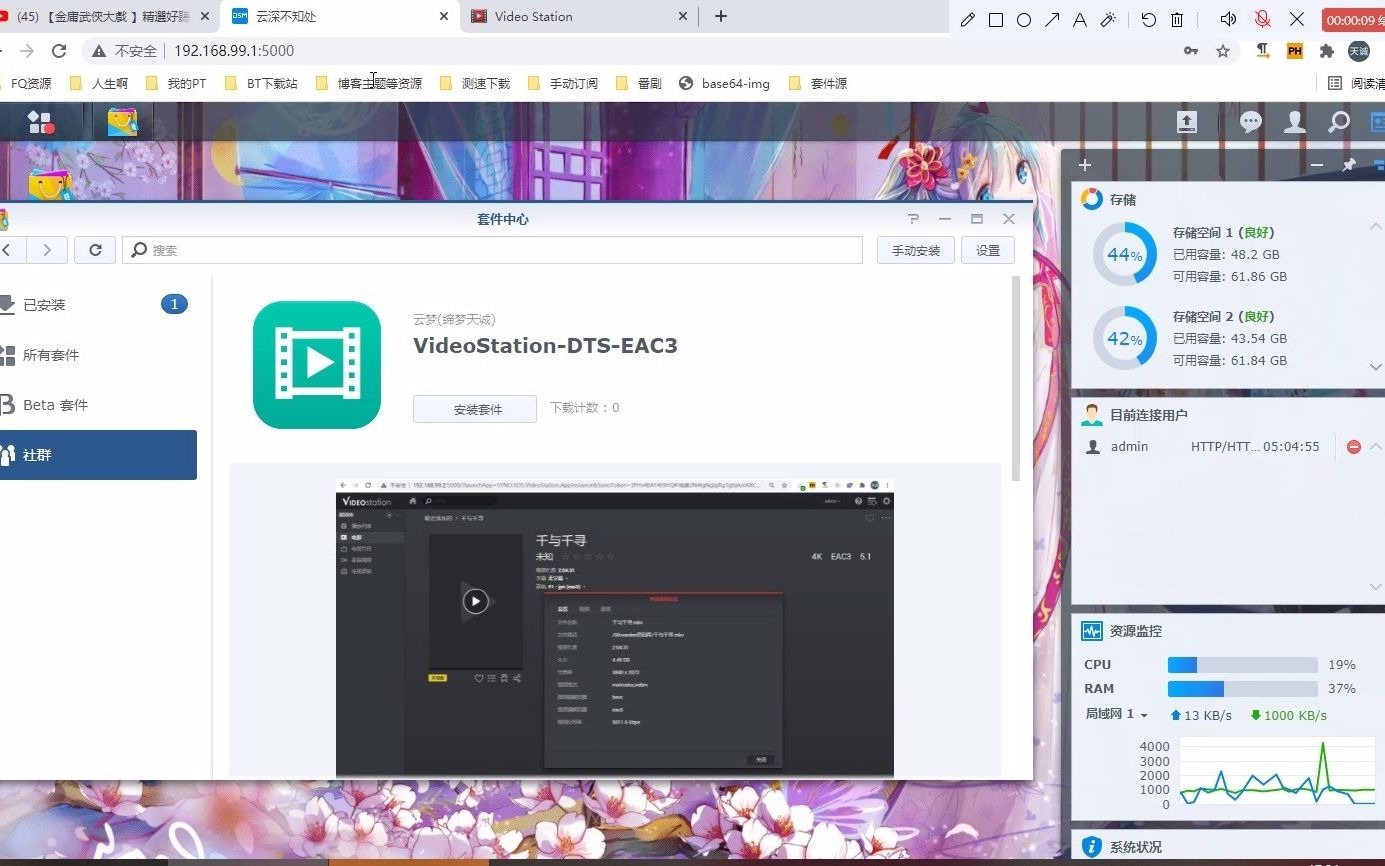Open the DSM upload queue icon
The width and height of the screenshot is (1385, 866).
point(1186,122)
